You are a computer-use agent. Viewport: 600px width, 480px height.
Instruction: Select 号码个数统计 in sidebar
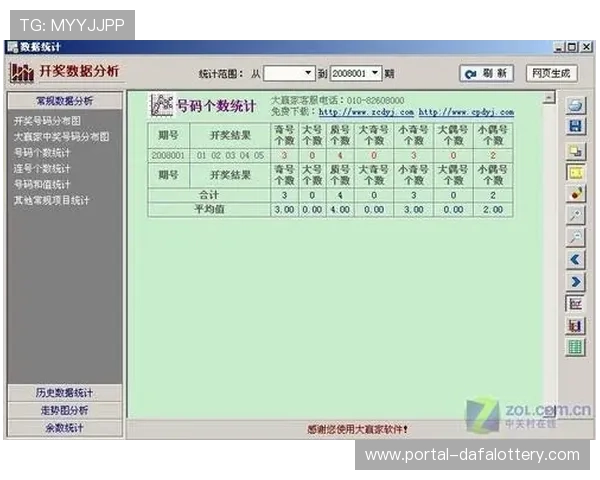[42, 153]
